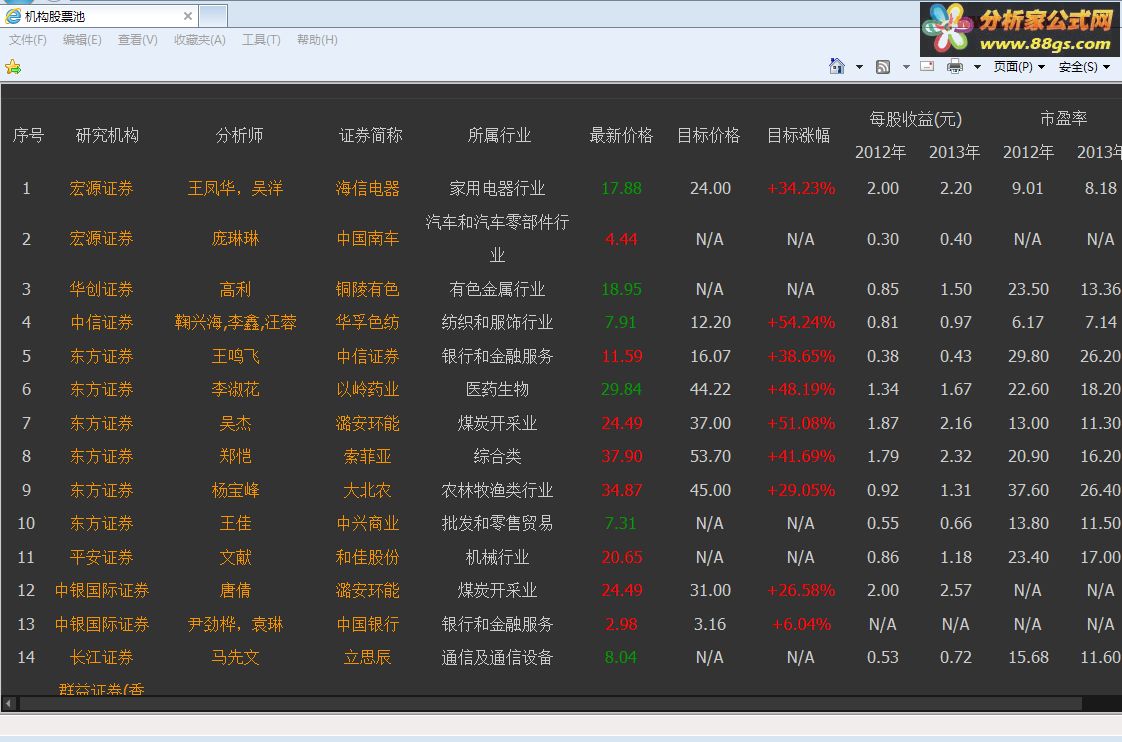Image resolution: width=1122 pixels, height=742 pixels.
Task: Click target price 44.22
Action: pyautogui.click(x=710, y=389)
